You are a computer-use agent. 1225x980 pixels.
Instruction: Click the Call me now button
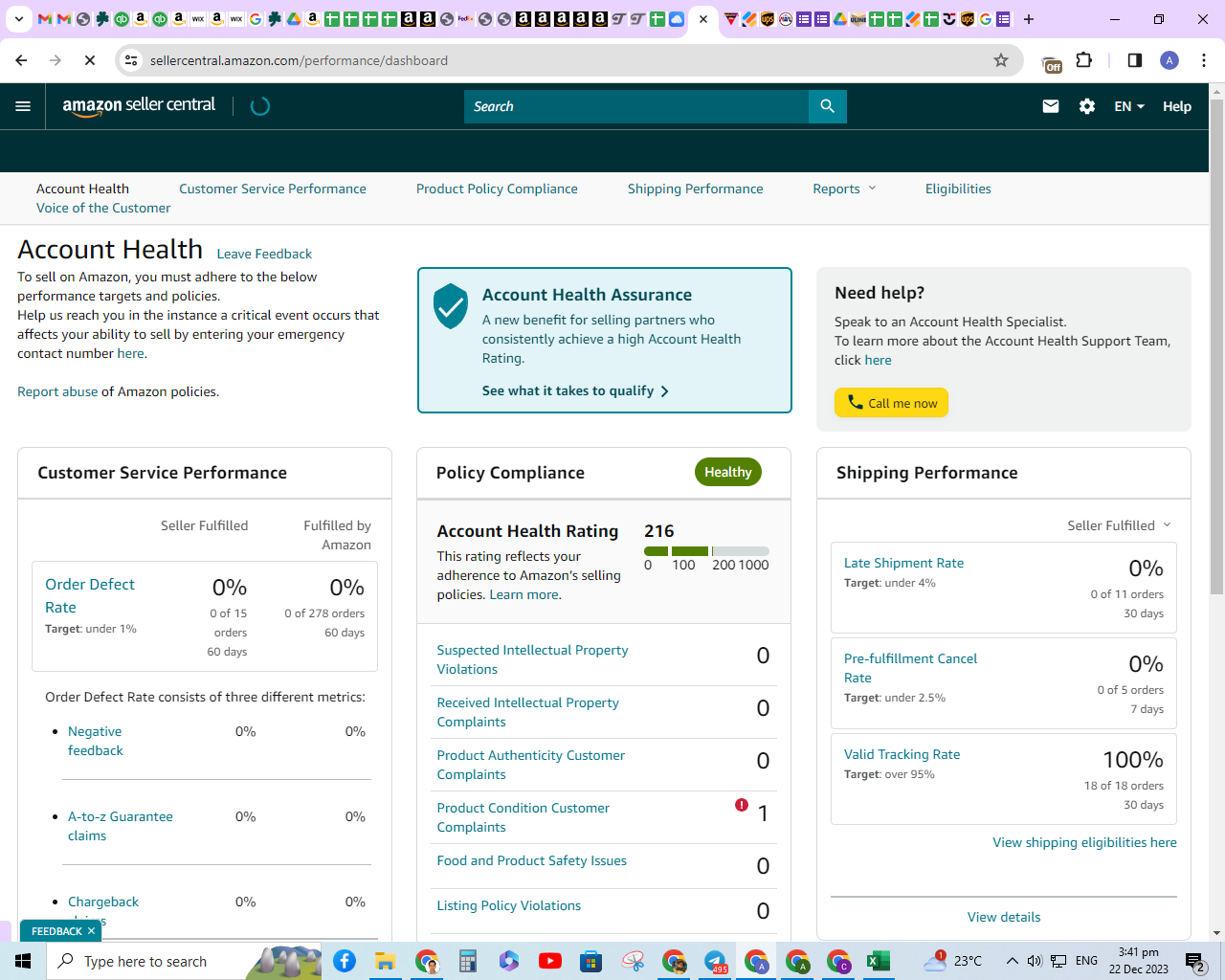(891, 403)
